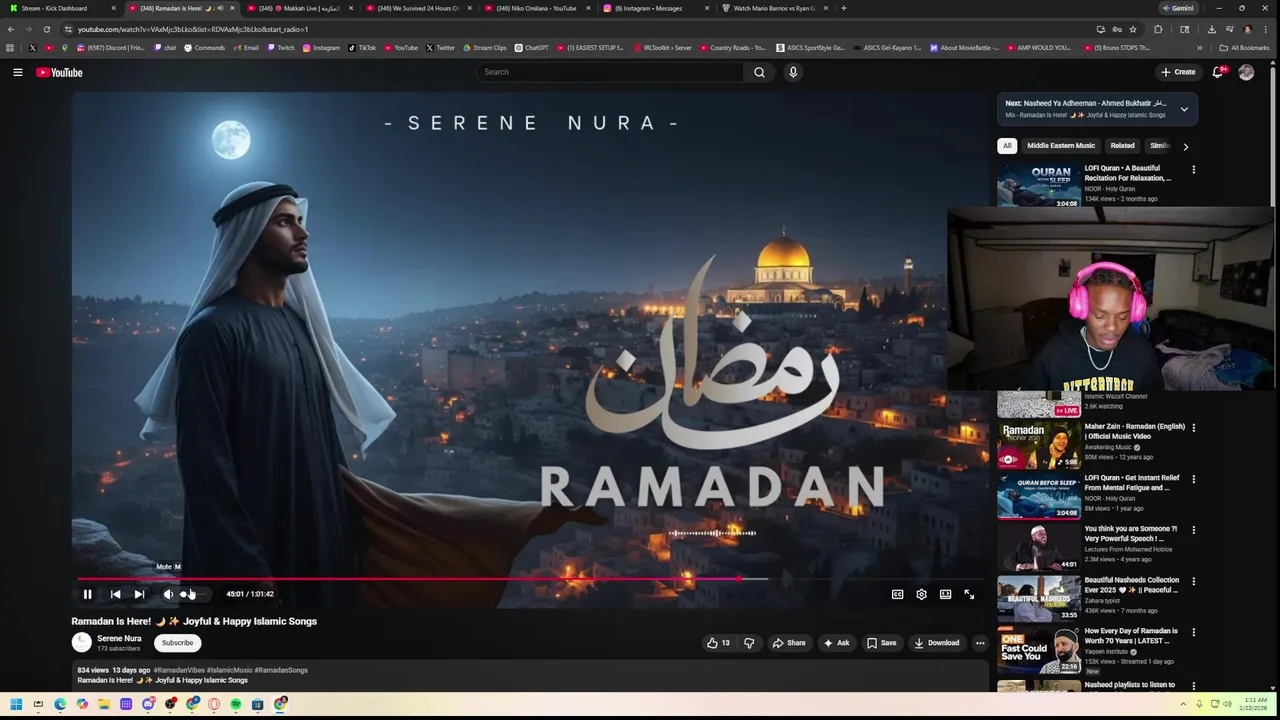Select the Related filter chip
The image size is (1280, 720).
point(1122,146)
